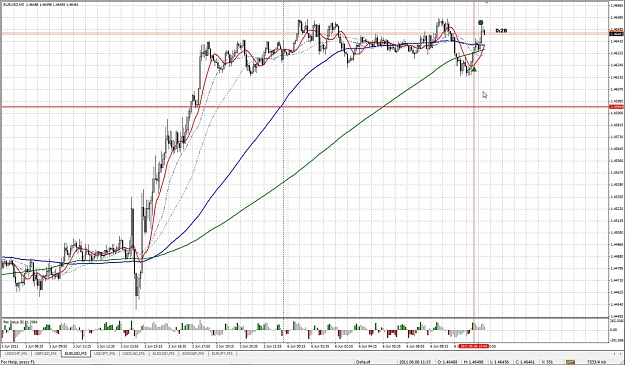The image size is (625, 365).
Task: Click the dark teal circle marker above the last candle
Action: [x=481, y=23]
